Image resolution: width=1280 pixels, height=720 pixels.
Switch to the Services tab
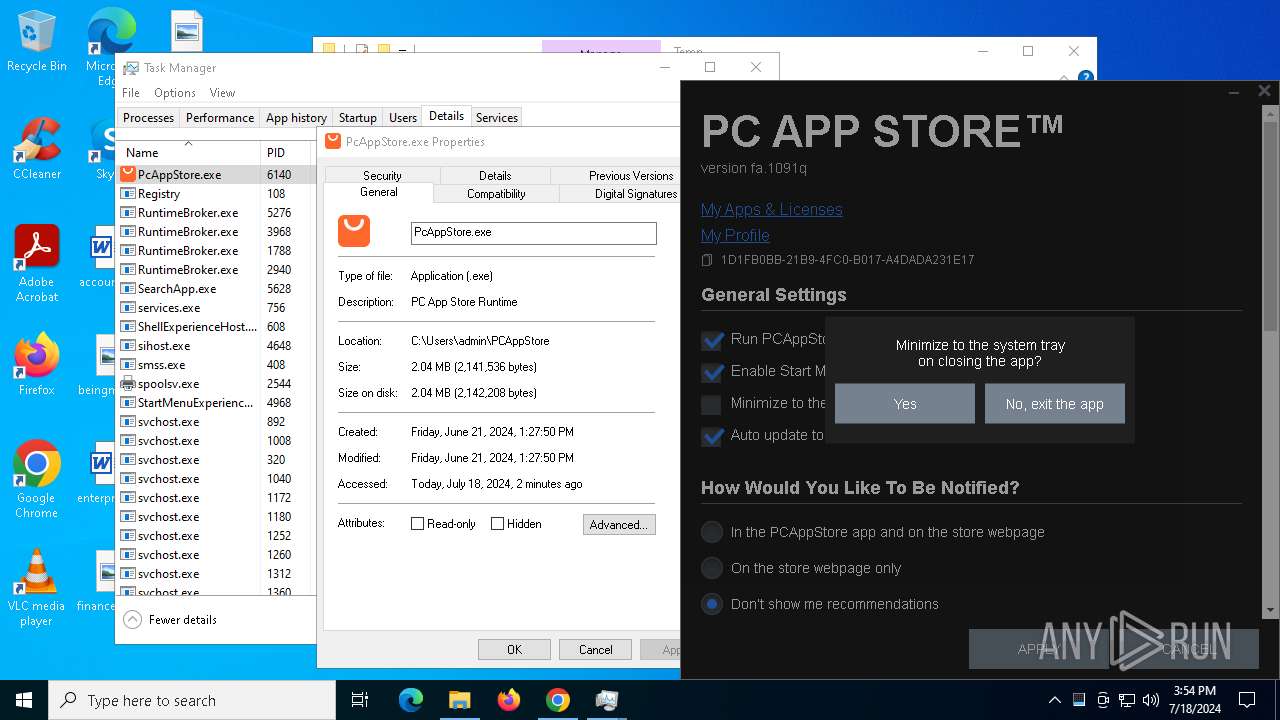[x=497, y=117]
